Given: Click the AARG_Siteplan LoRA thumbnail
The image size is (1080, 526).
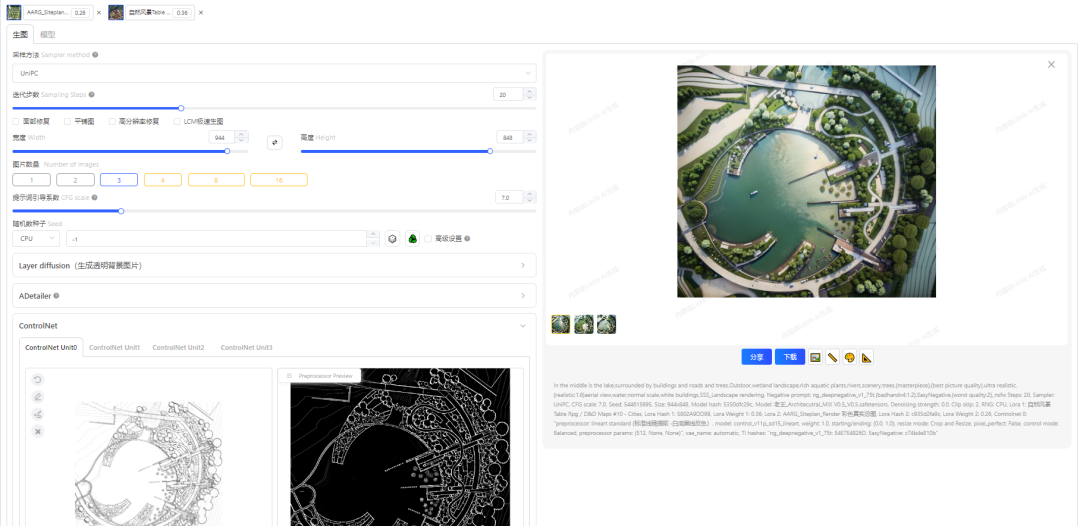Looking at the screenshot, I should click(14, 12).
